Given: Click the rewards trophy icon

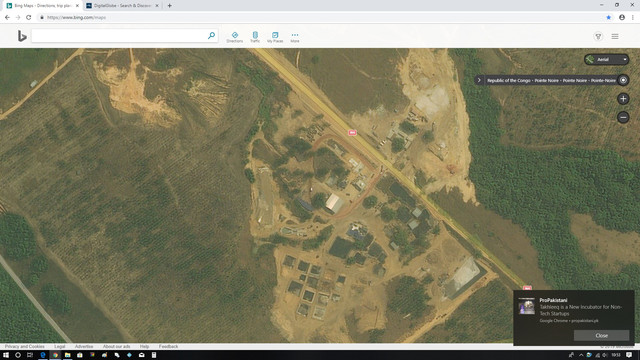Looking at the screenshot, I should coord(598,36).
